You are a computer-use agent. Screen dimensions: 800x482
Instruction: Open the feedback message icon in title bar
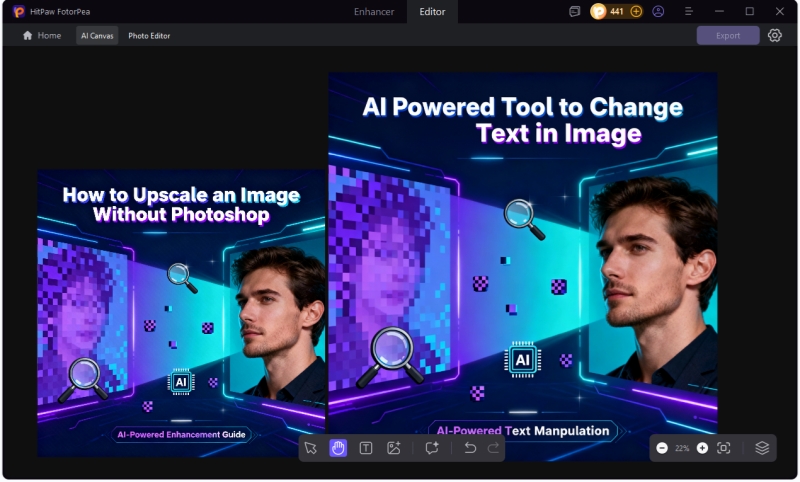(574, 11)
